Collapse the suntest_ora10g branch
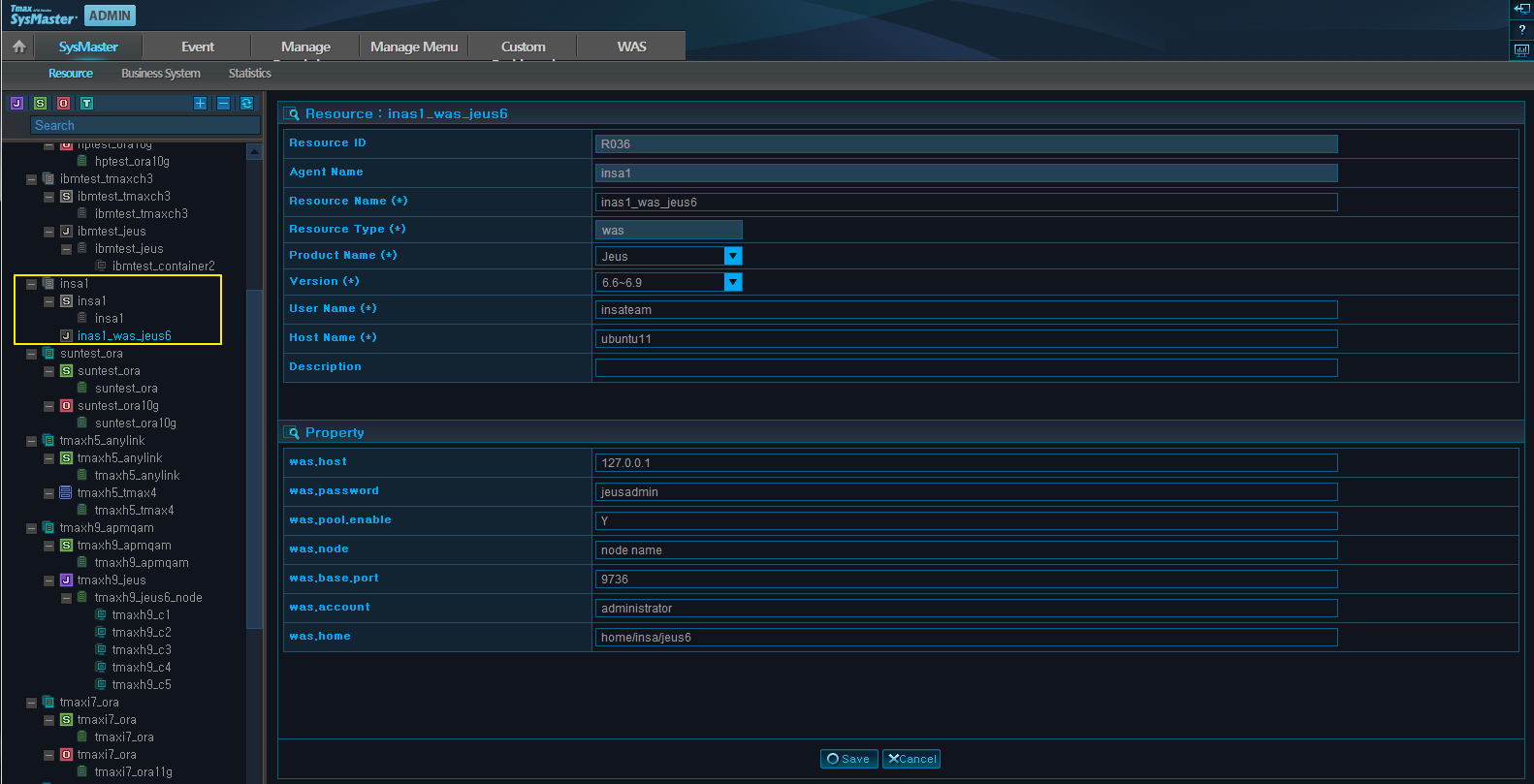1534x784 pixels. (48, 406)
